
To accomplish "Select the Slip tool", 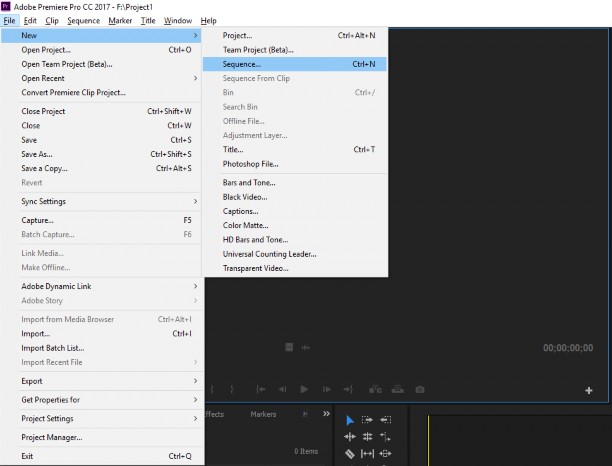I will point(367,454).
